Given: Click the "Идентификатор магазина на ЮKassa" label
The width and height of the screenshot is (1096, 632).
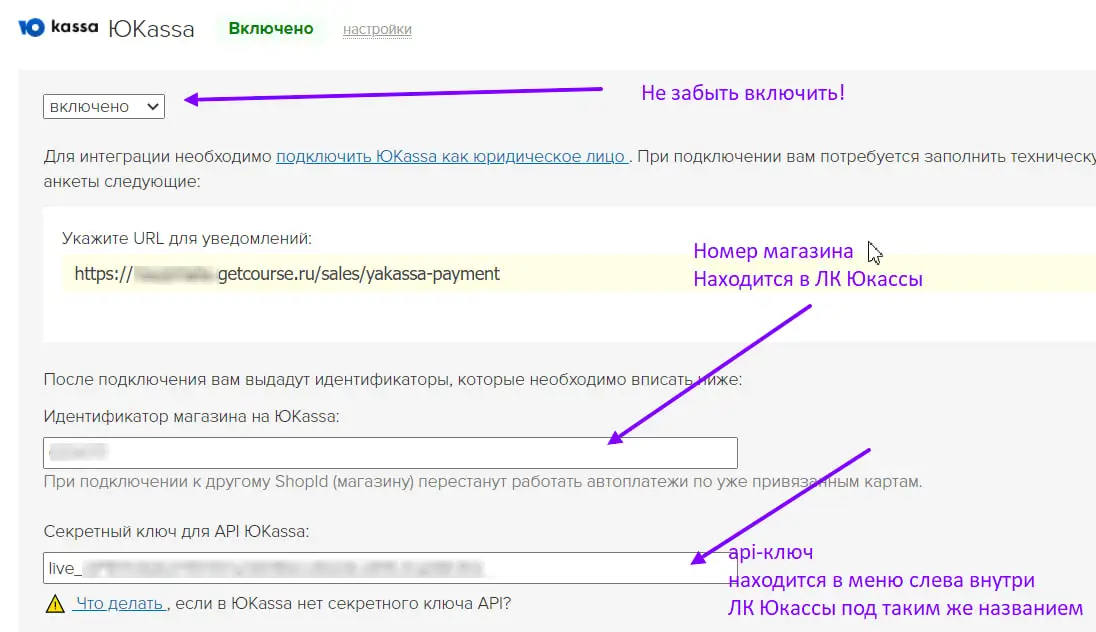Looking at the screenshot, I should click(190, 417).
